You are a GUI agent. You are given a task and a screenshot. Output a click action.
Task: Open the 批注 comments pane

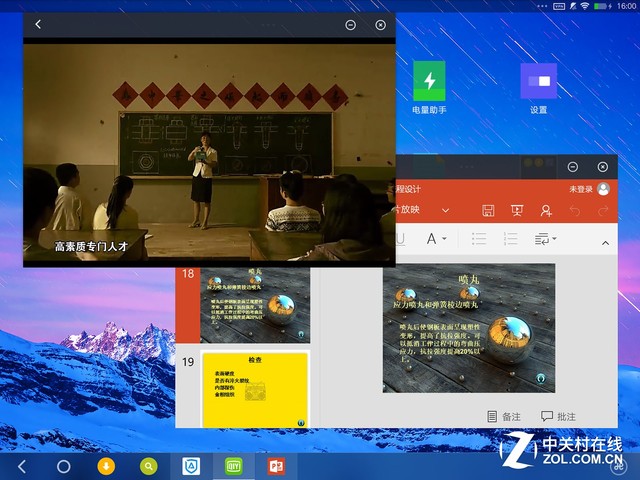pyautogui.click(x=560, y=416)
